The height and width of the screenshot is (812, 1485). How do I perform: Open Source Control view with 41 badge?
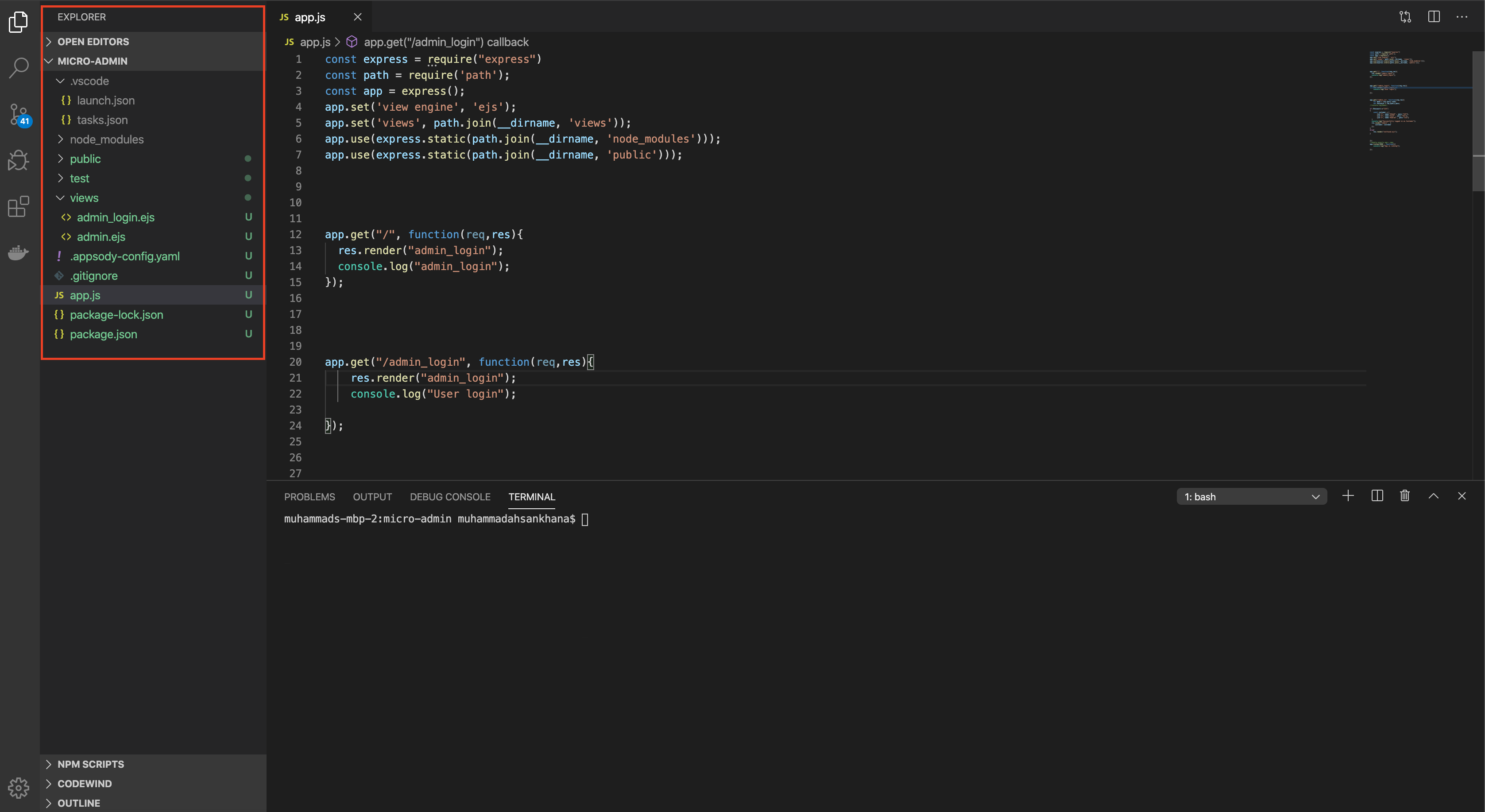click(x=19, y=114)
